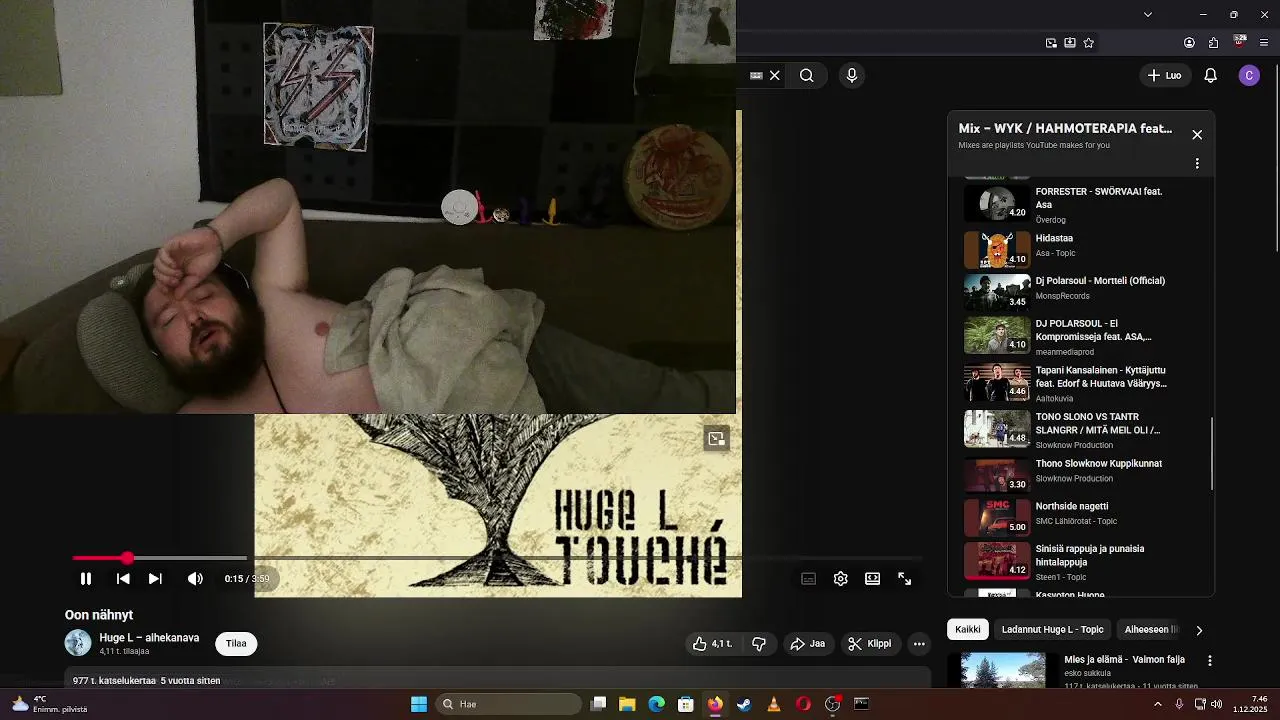
Task: Open the Huge L – aihekanava channel link
Action: (149, 637)
